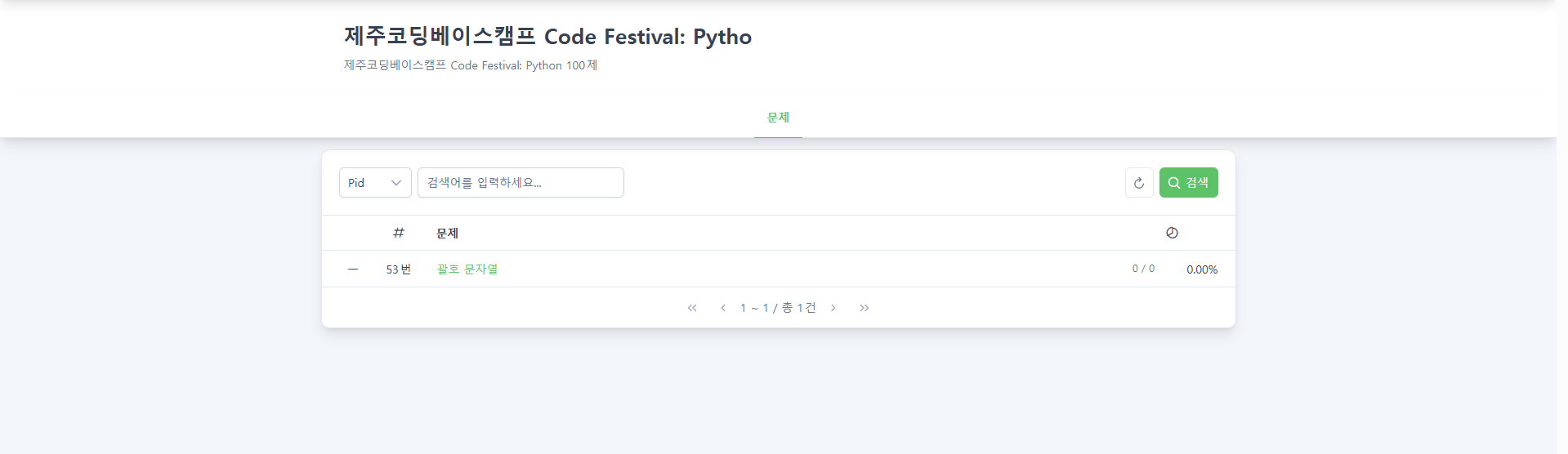Open the 괄호 문자열 problem link
Image resolution: width=1568 pixels, height=454 pixels.
pos(467,269)
